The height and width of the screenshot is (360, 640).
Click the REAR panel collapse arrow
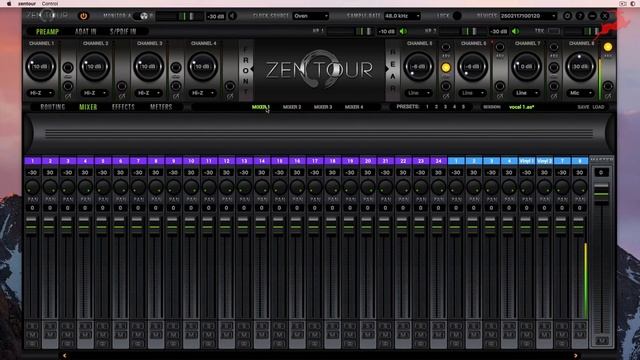(x=386, y=69)
